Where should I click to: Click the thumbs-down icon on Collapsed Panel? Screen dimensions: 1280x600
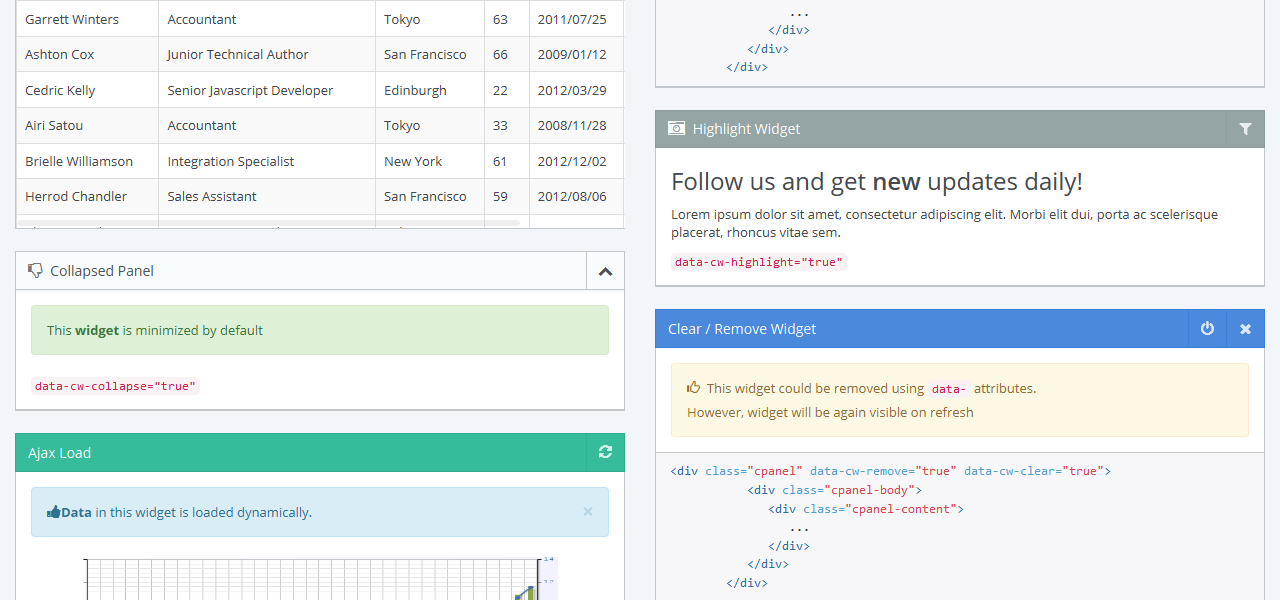pos(35,270)
